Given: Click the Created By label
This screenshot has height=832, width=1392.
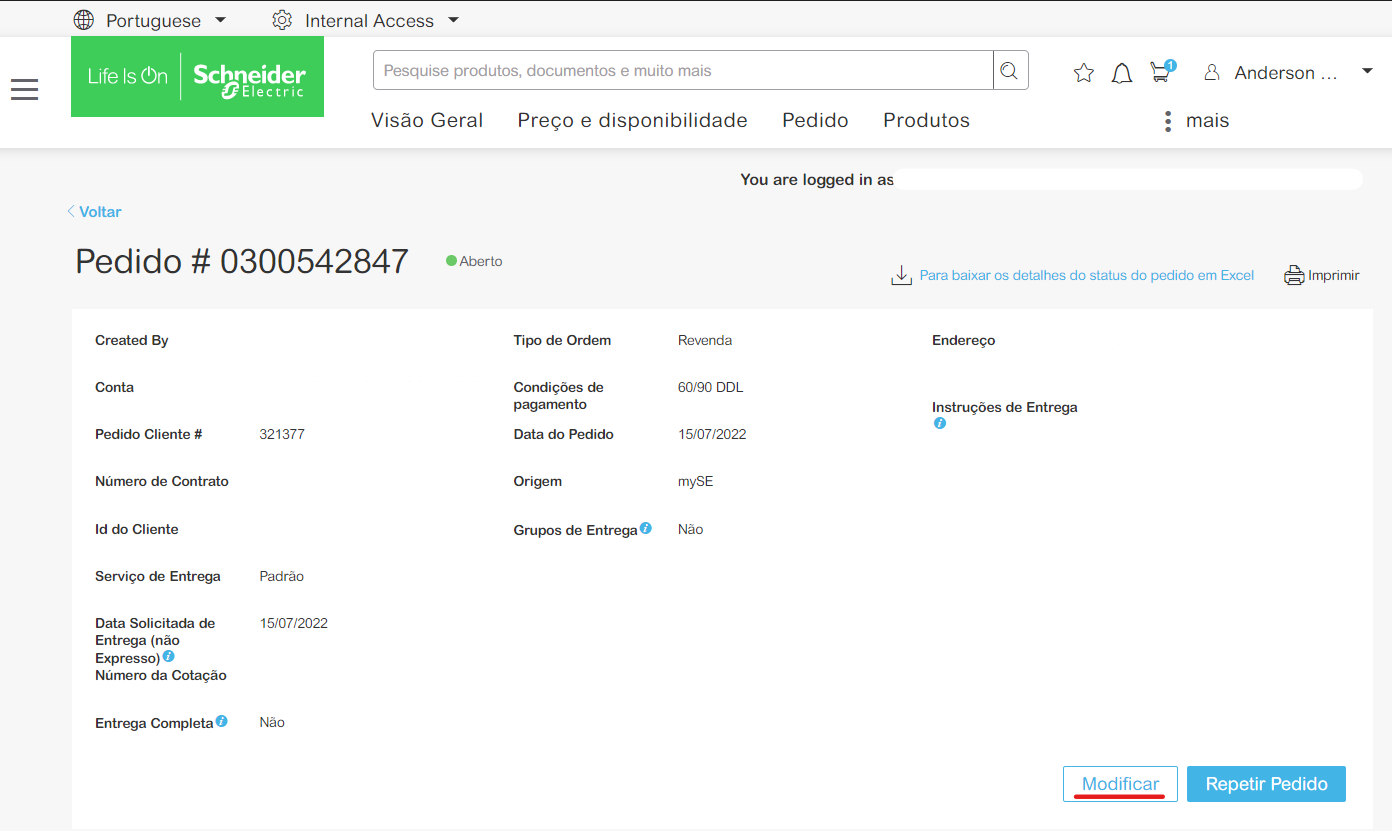Looking at the screenshot, I should [131, 340].
